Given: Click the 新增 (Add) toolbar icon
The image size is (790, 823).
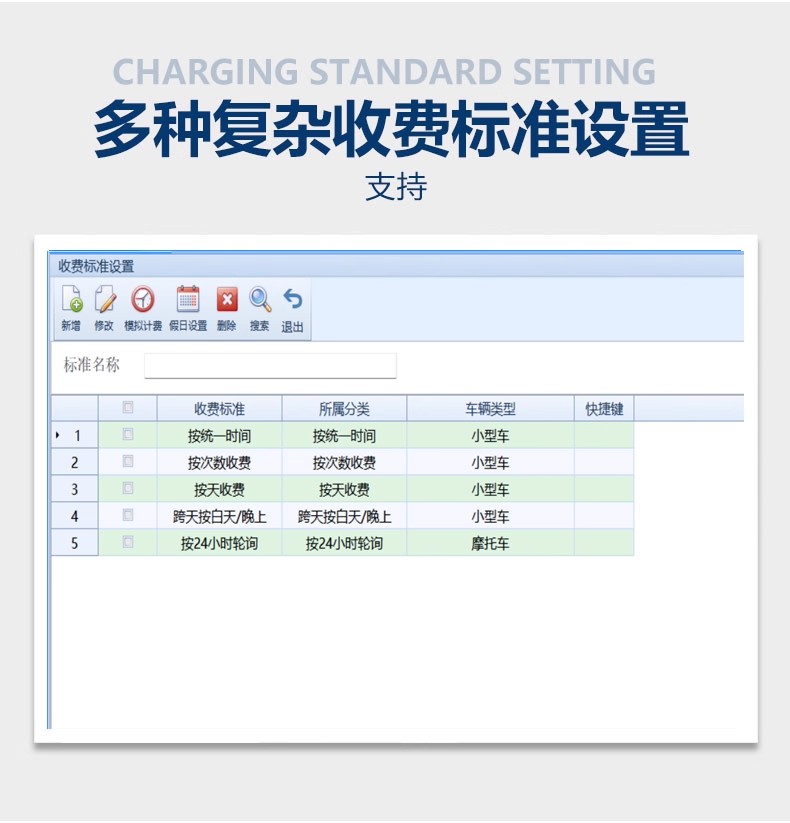Looking at the screenshot, I should (x=71, y=300).
